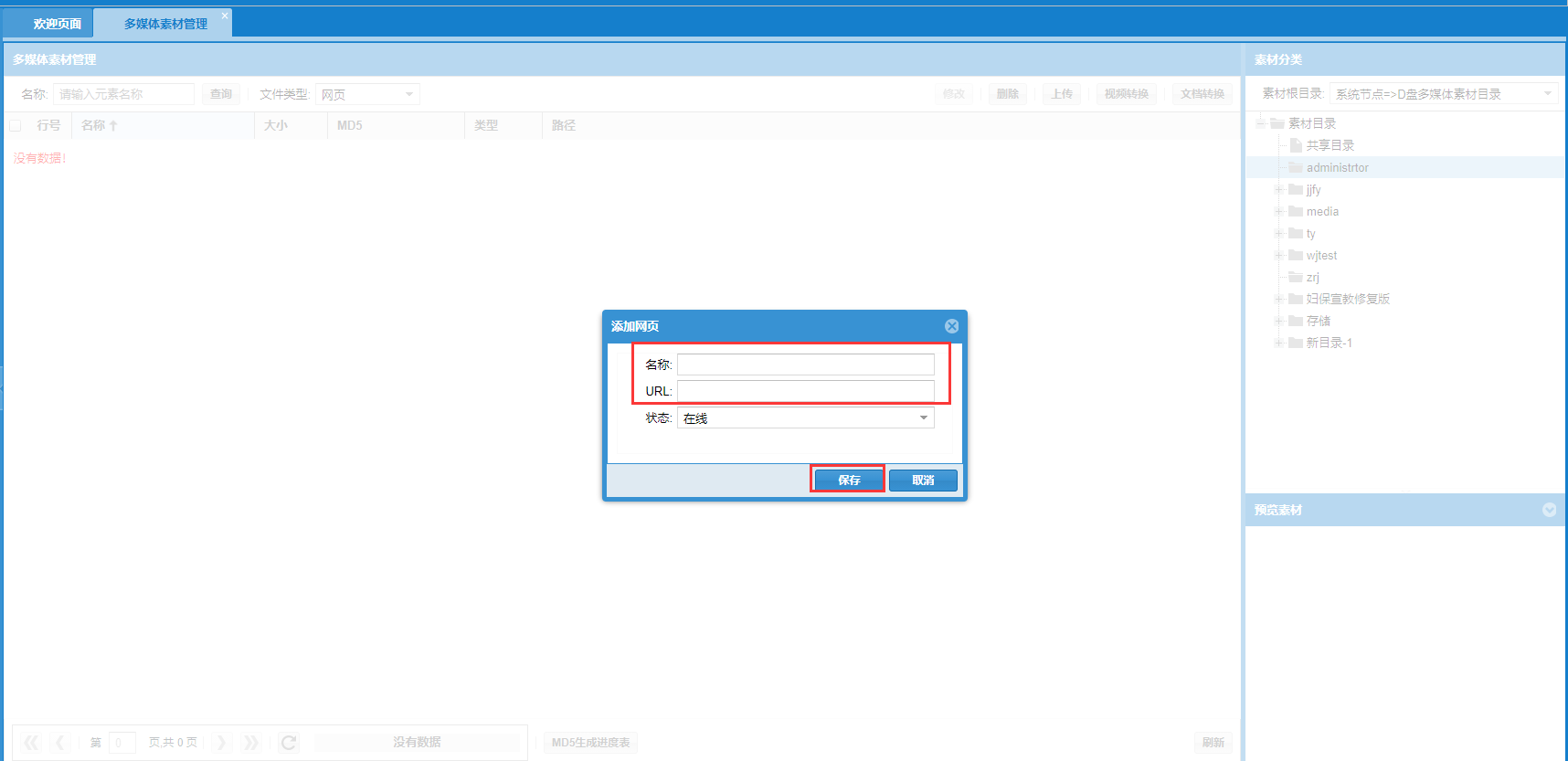Screen dimensions: 1568x761
Task: Click the 删除 toolbar button
Action: point(1008,94)
